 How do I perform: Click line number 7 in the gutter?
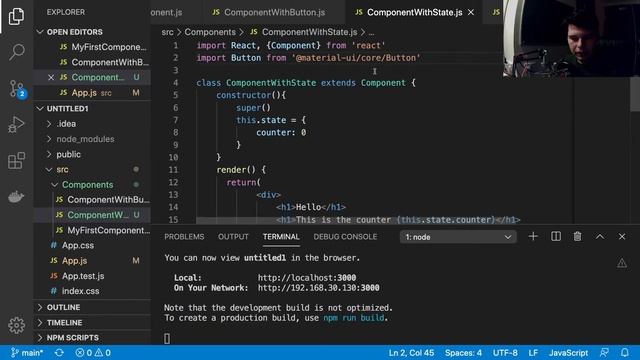(176, 120)
